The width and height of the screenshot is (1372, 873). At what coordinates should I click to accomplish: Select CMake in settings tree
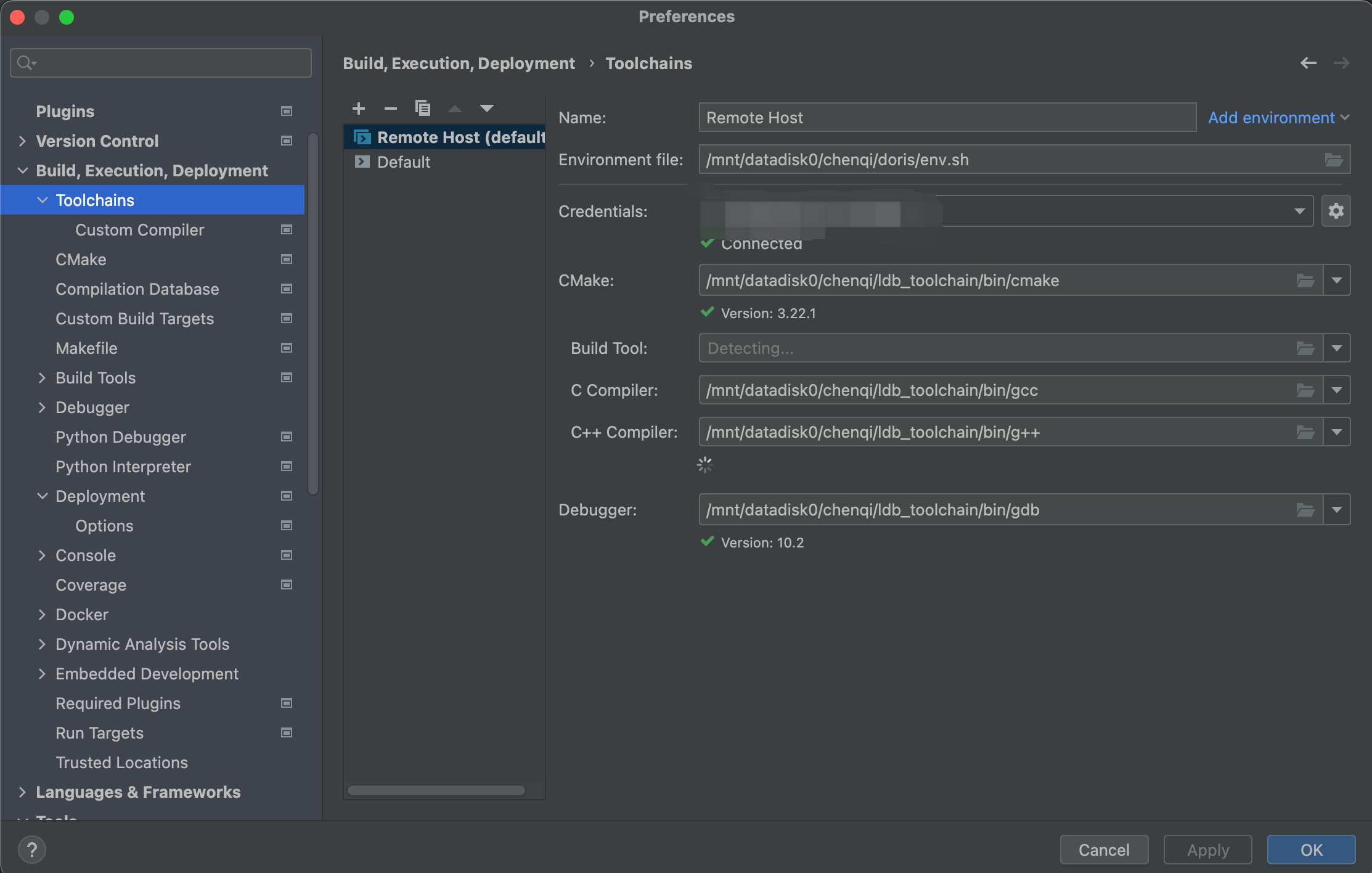click(x=81, y=260)
